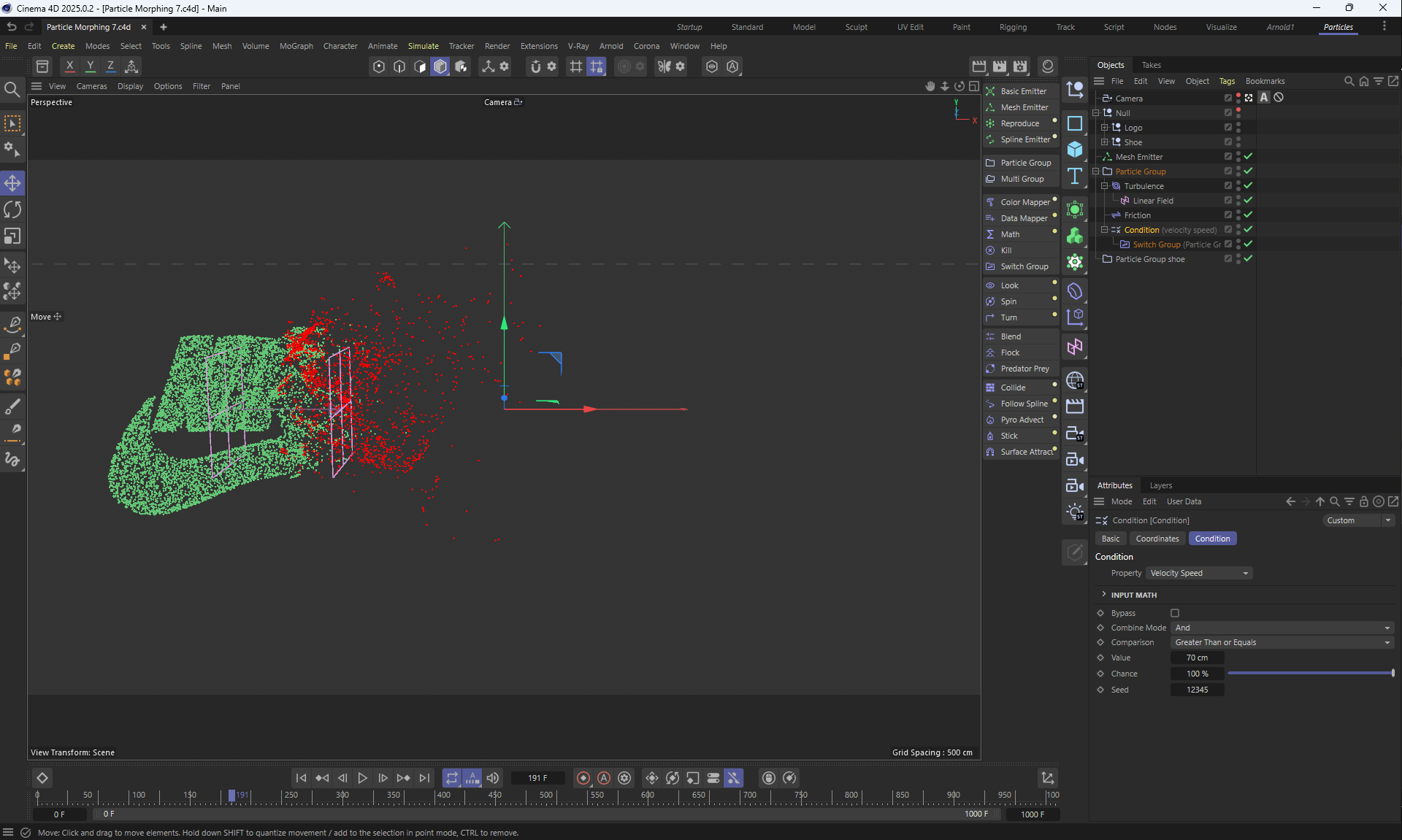
Task: Select the Move tool in left toolbar
Action: 12,183
